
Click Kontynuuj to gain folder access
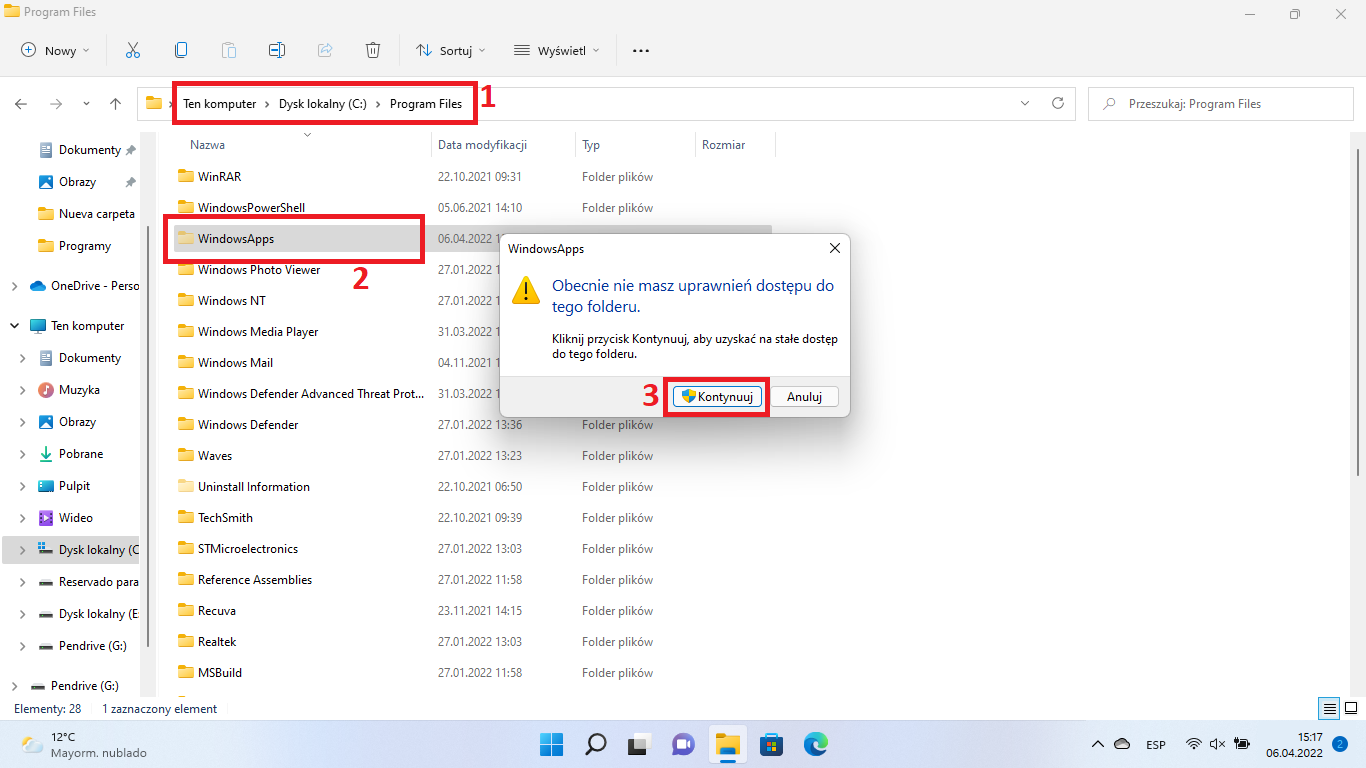717,397
